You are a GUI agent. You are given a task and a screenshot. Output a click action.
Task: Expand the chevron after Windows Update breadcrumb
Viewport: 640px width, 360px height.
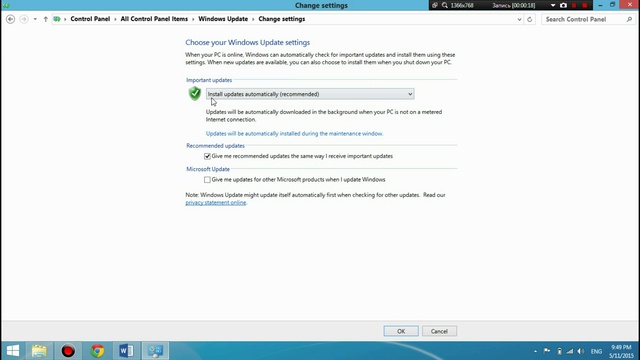point(253,19)
